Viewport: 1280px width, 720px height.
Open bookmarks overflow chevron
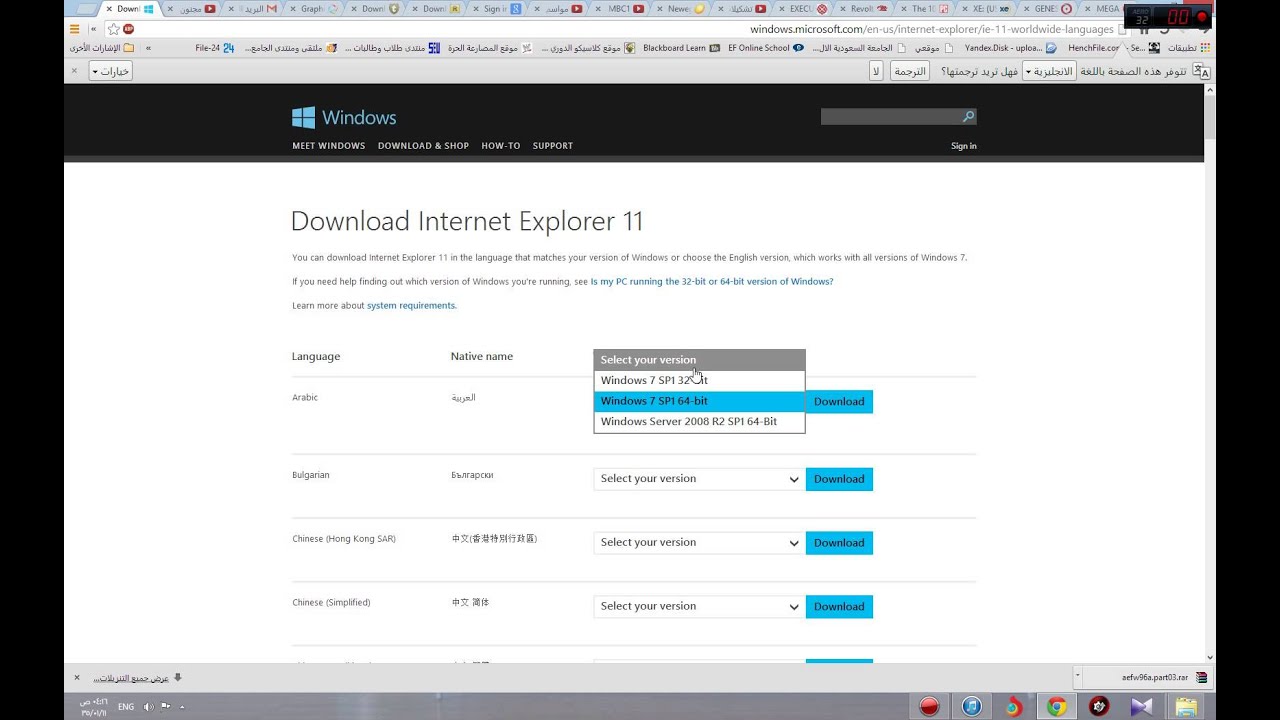(149, 47)
